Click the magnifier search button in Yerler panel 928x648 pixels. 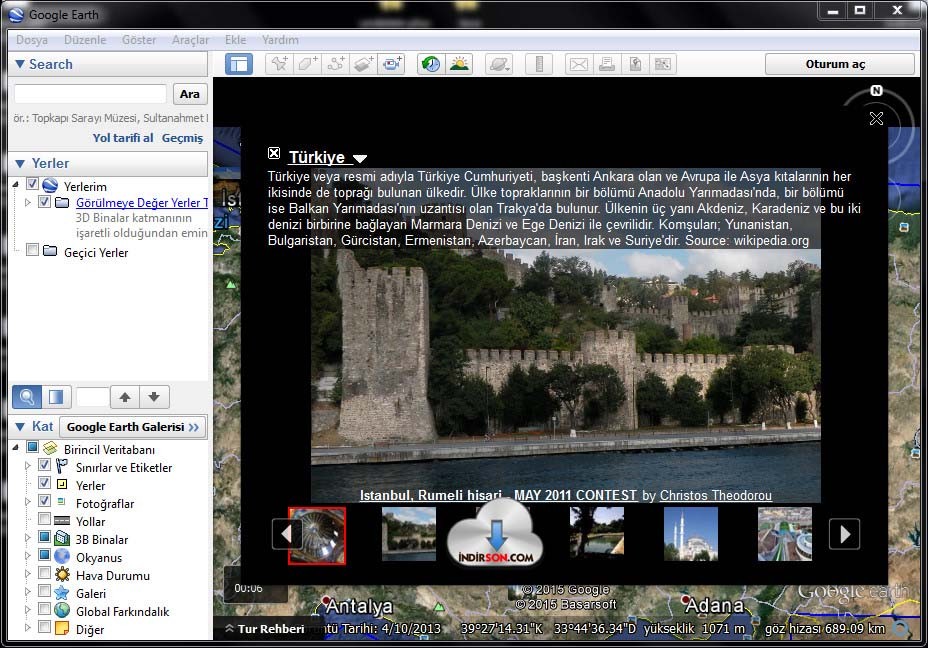point(27,396)
